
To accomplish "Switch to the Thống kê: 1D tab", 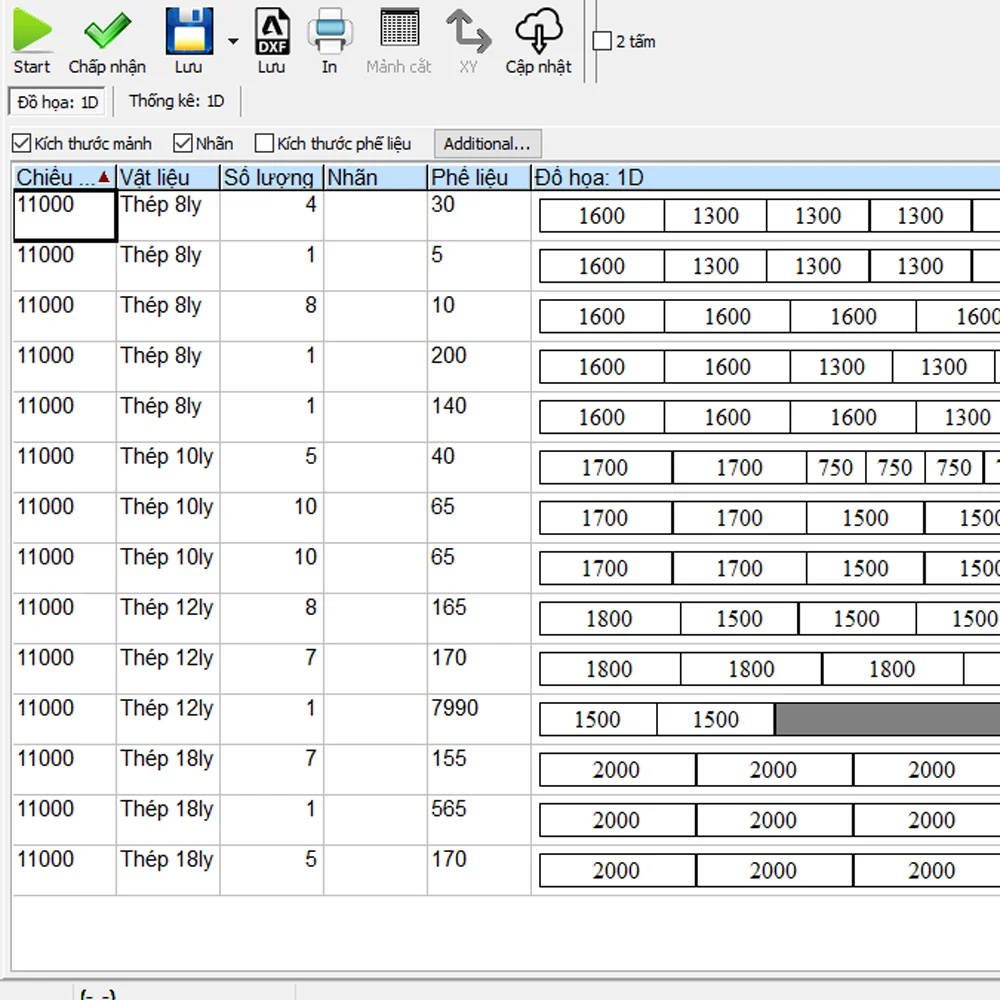I will click(x=176, y=101).
